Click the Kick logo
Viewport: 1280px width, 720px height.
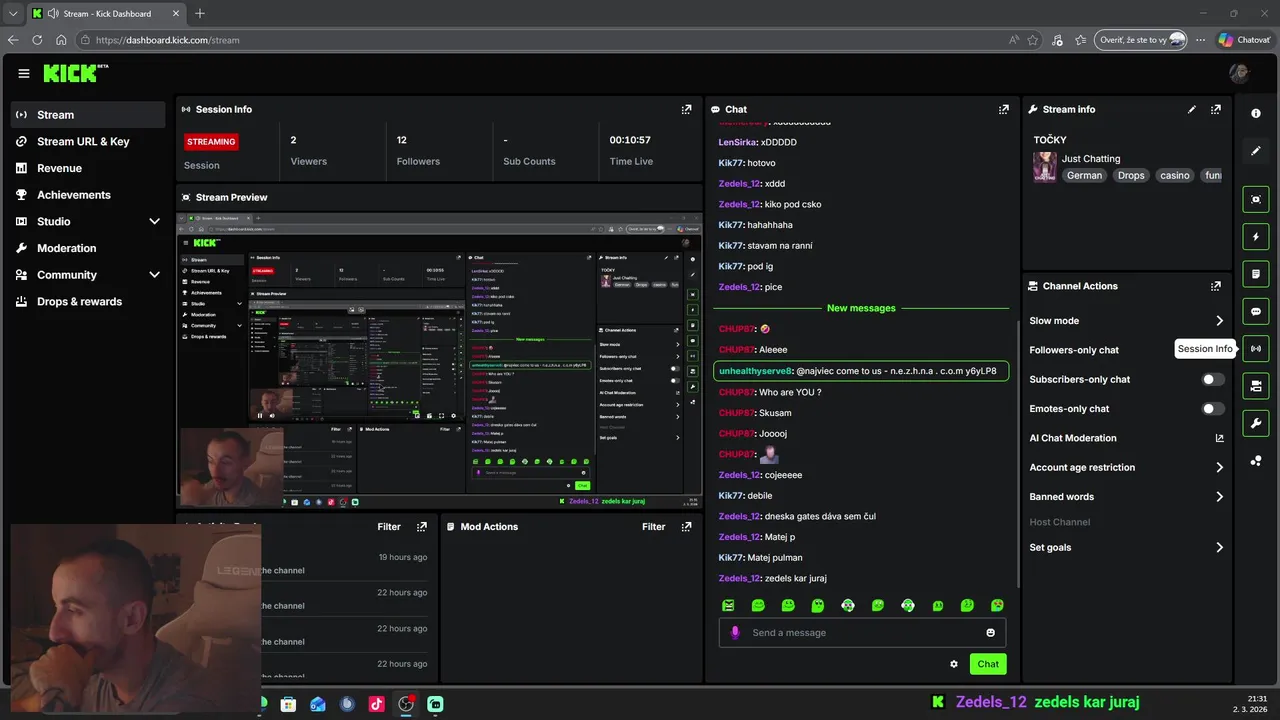point(75,73)
